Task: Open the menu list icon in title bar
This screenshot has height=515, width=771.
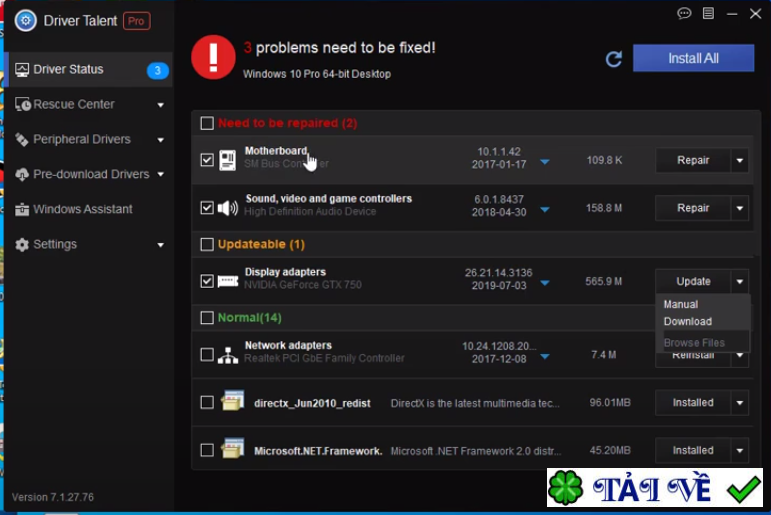Action: click(708, 14)
